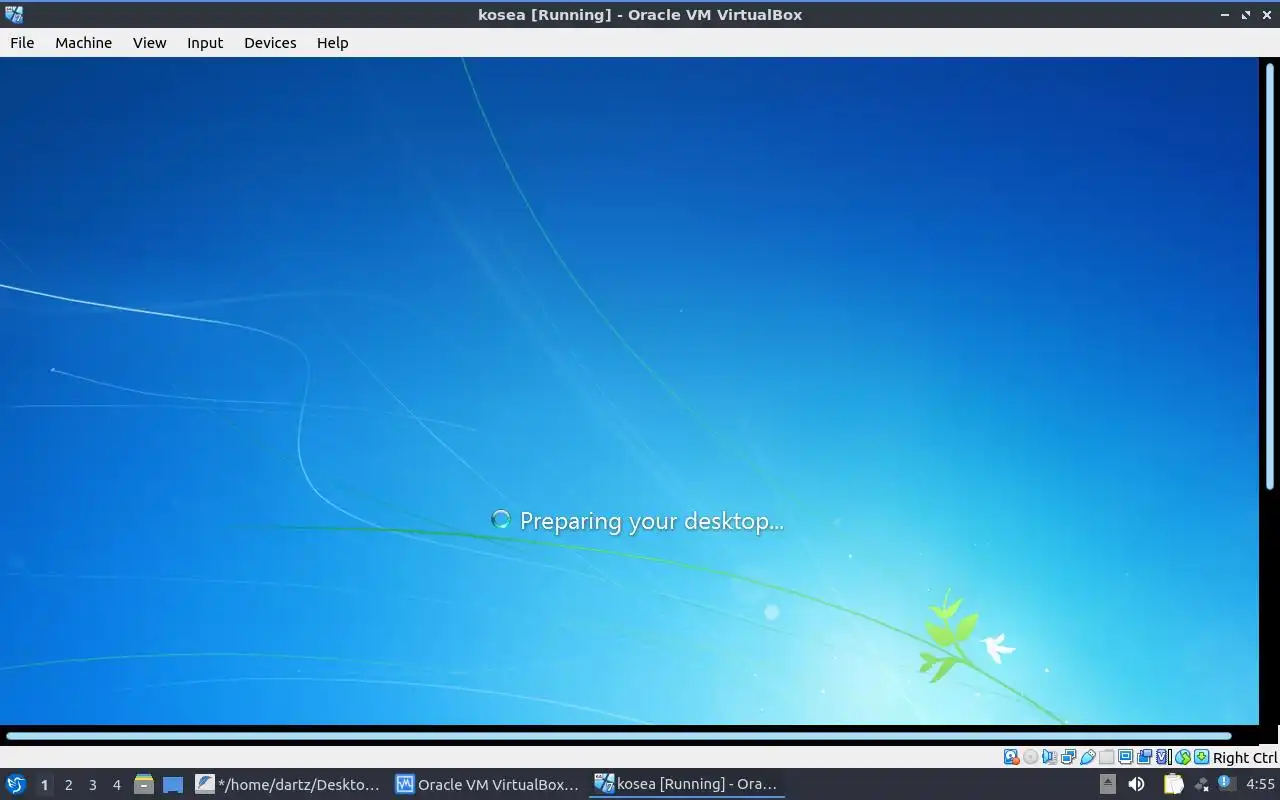Click the volume speaker tray icon
The width and height of the screenshot is (1280, 800).
click(1136, 784)
